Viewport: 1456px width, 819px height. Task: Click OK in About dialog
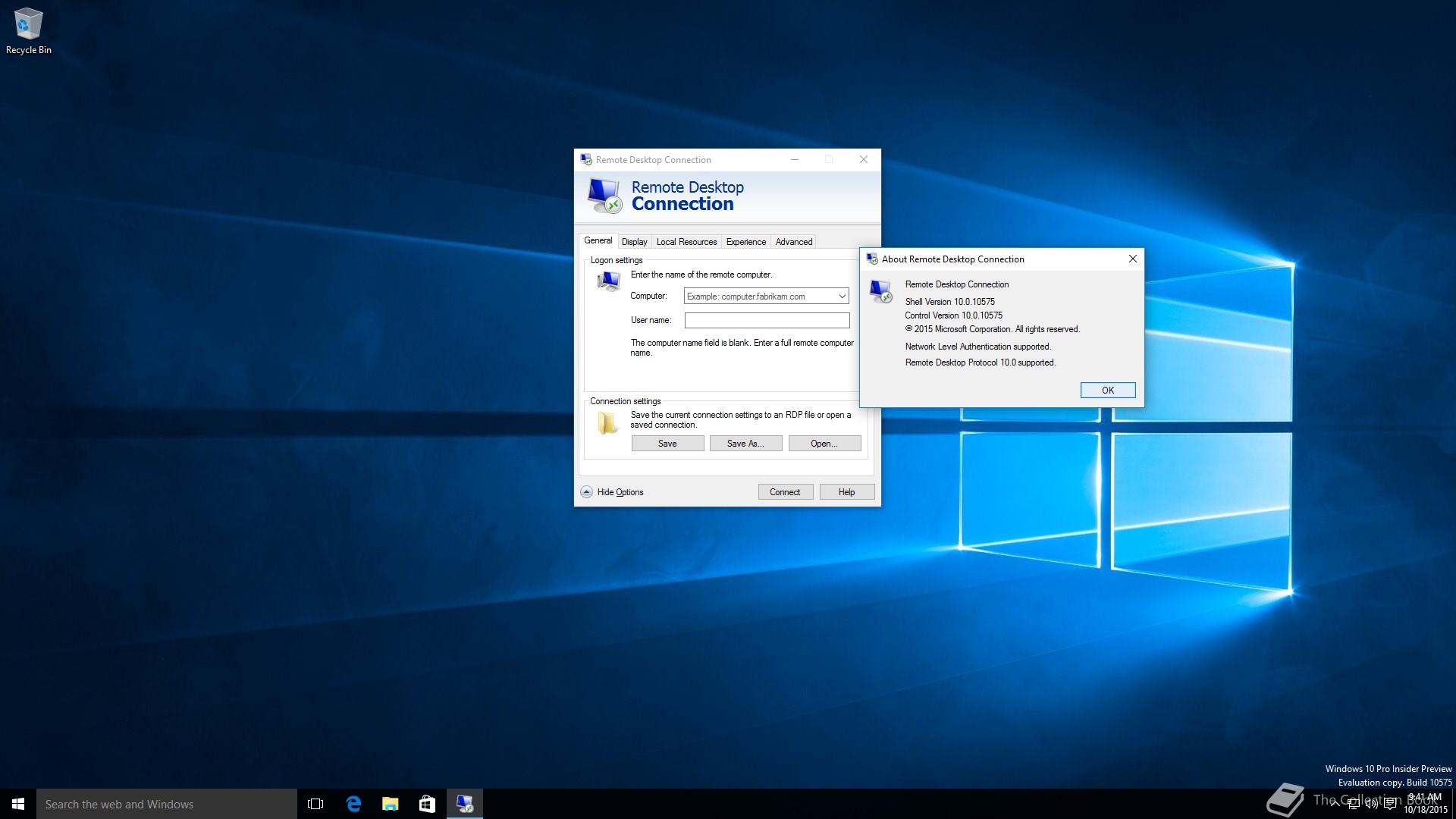tap(1108, 390)
